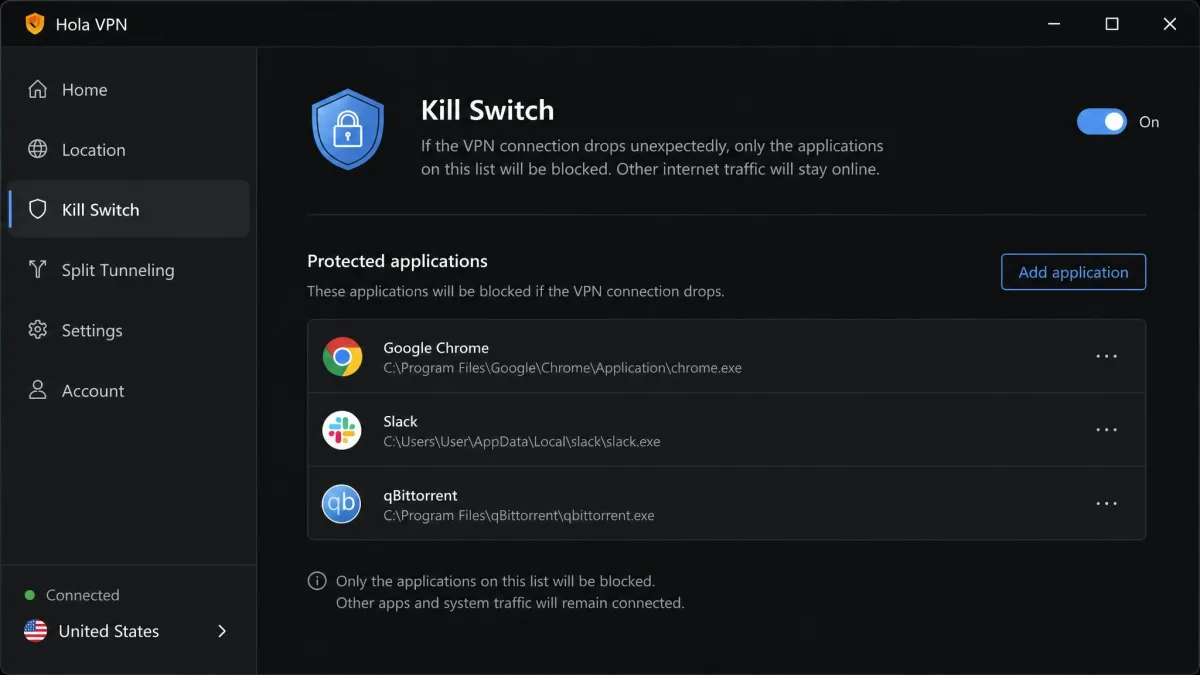Open the three-dot menu for Slack

pos(1106,430)
